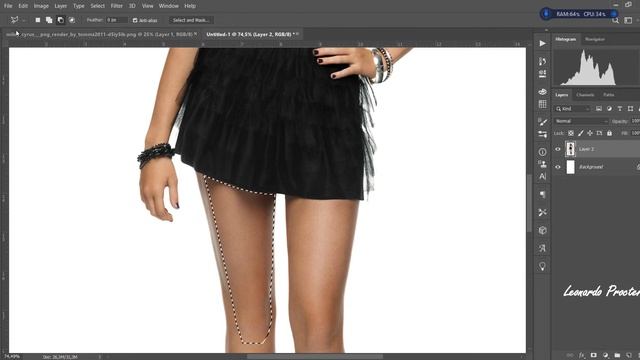
Task: Open the Glyphs panel icon
Action: pyautogui.click(x=542, y=248)
